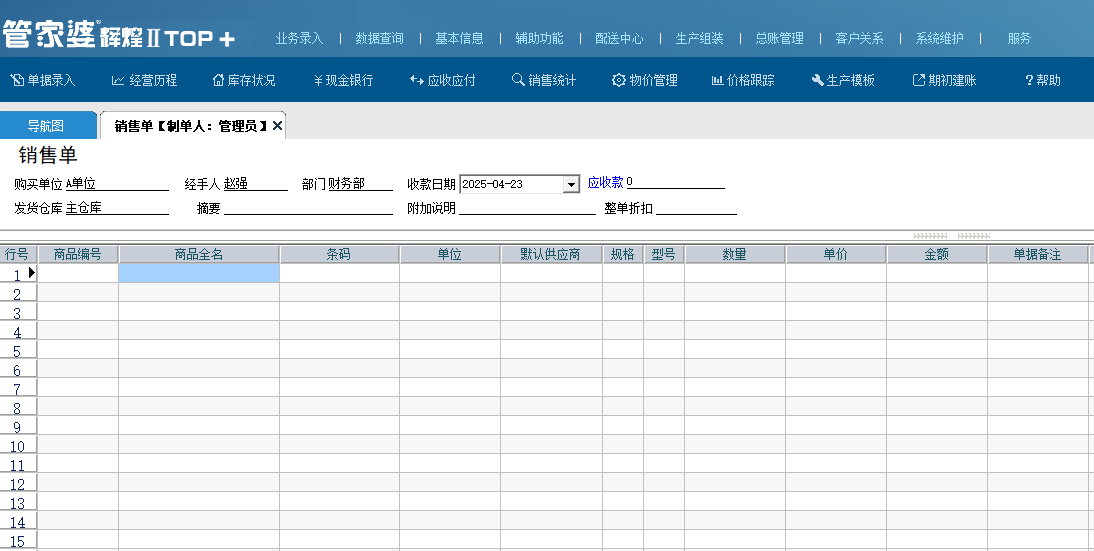Viewport: 1094px width, 551px height.
Task: Click the 部门 field showing 财务部
Action: (x=361, y=184)
